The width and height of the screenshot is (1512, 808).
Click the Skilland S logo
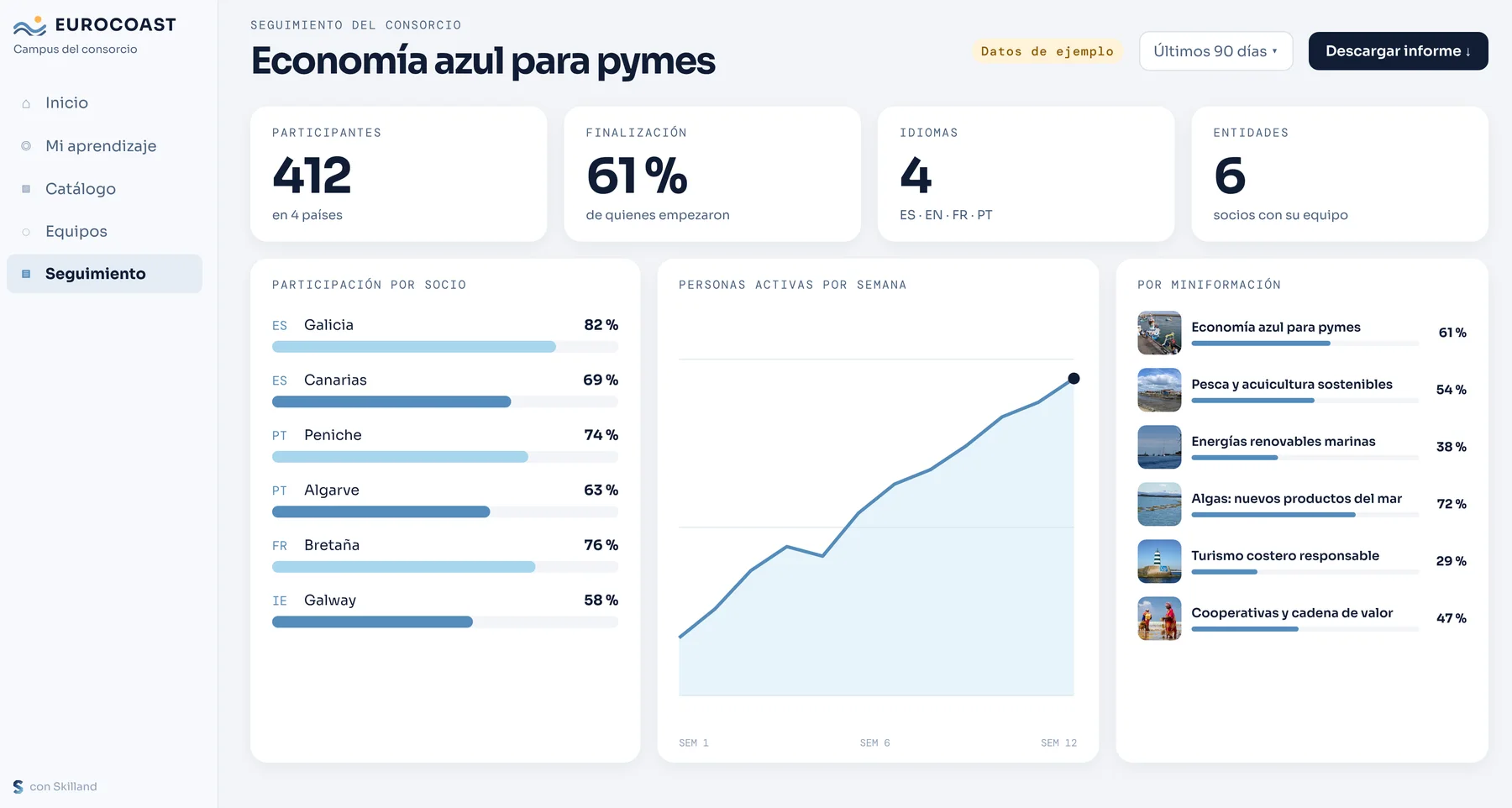18,787
